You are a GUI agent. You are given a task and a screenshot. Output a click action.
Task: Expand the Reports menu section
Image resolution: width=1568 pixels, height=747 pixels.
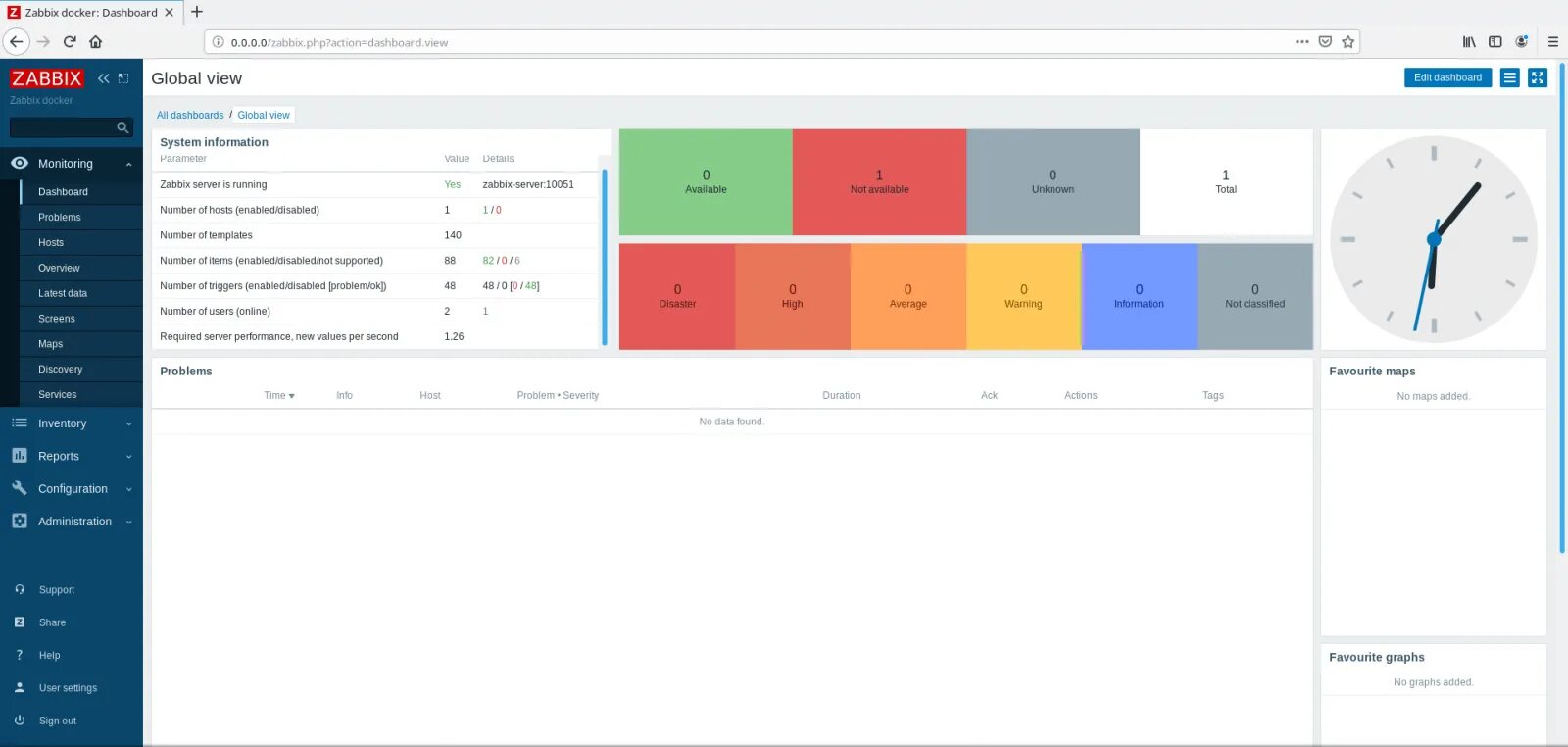pyautogui.click(x=72, y=456)
